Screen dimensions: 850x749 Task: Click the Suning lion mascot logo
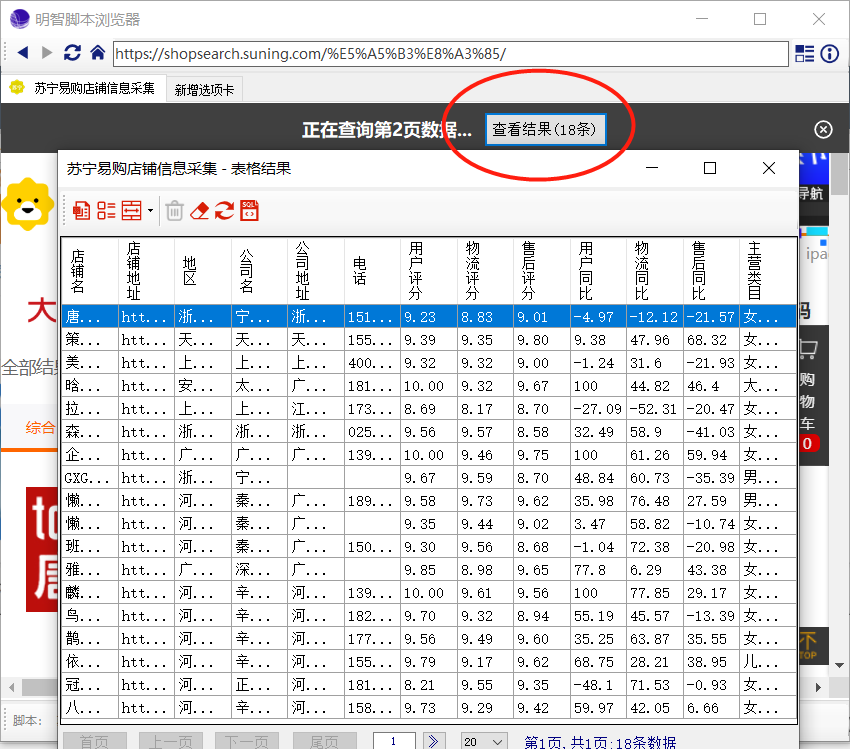click(28, 205)
